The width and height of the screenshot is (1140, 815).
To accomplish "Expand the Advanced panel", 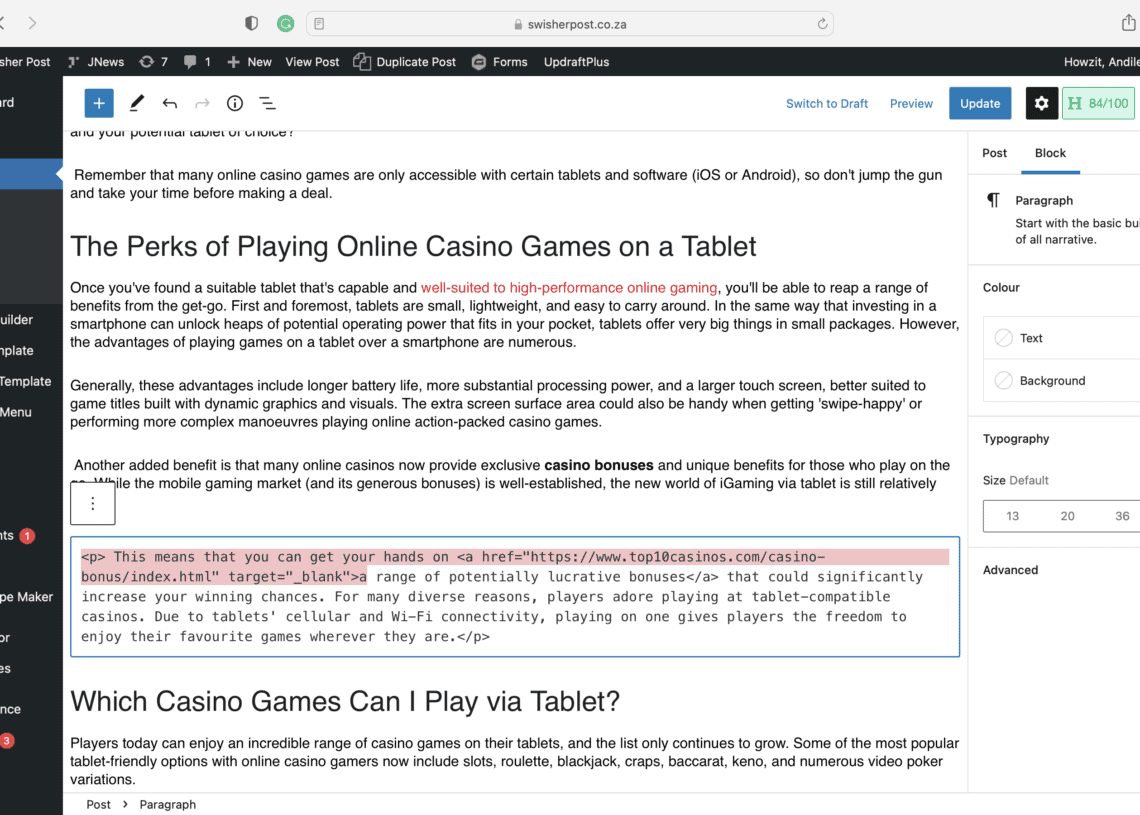I will coord(1010,570).
